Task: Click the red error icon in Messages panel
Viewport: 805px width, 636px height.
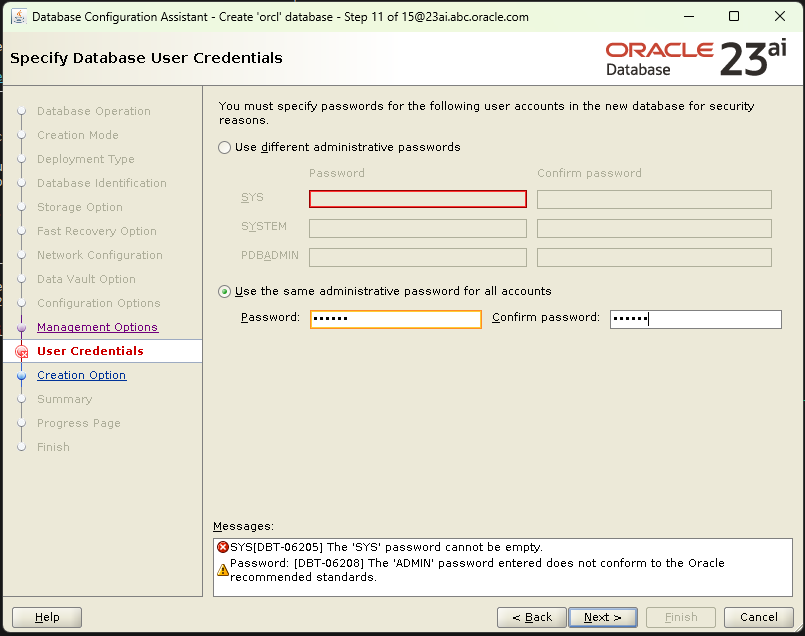Action: pos(223,547)
